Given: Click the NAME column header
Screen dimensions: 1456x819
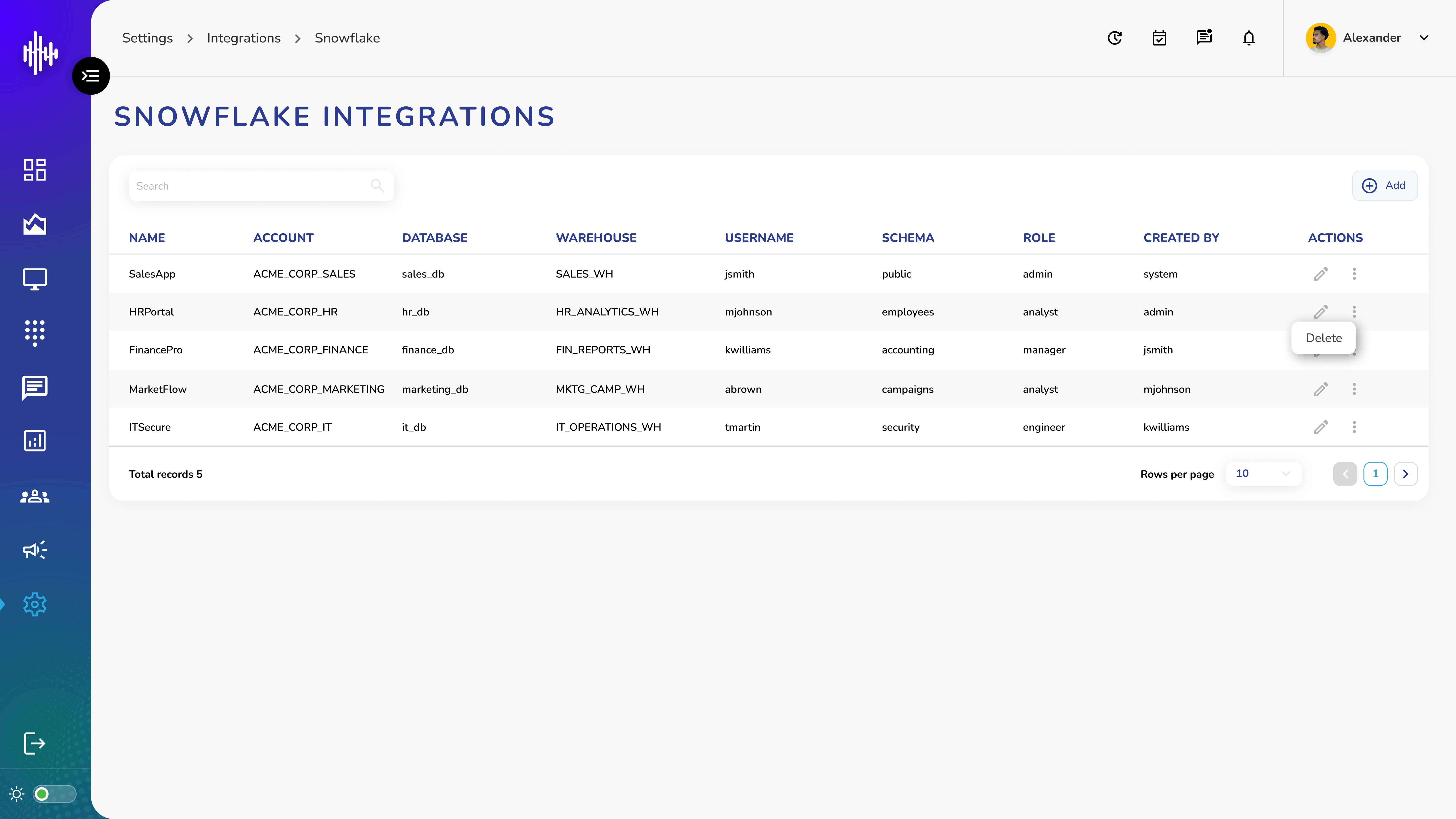Looking at the screenshot, I should click(x=147, y=238).
